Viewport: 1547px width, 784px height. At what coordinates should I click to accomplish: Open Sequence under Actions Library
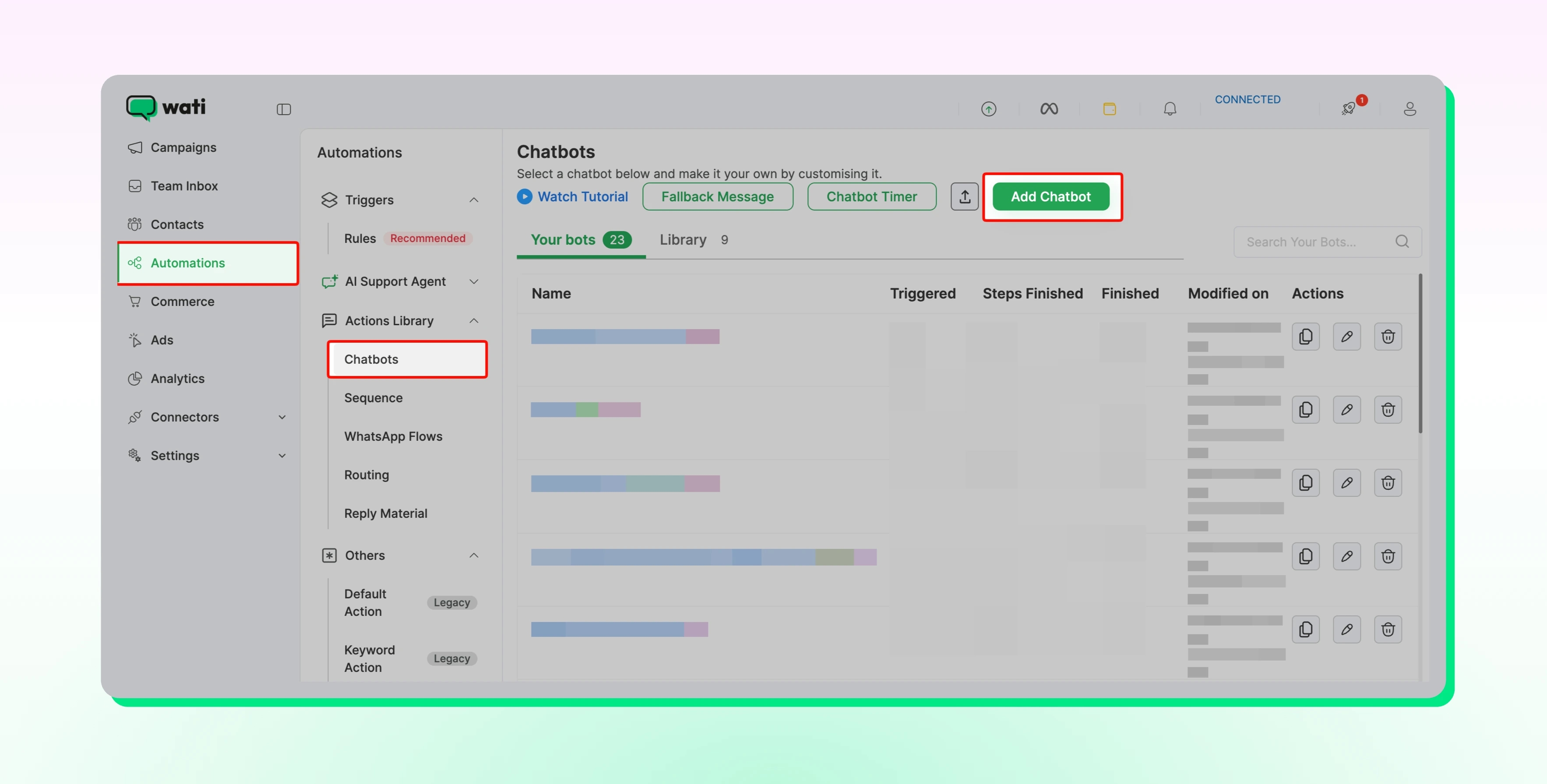[373, 398]
